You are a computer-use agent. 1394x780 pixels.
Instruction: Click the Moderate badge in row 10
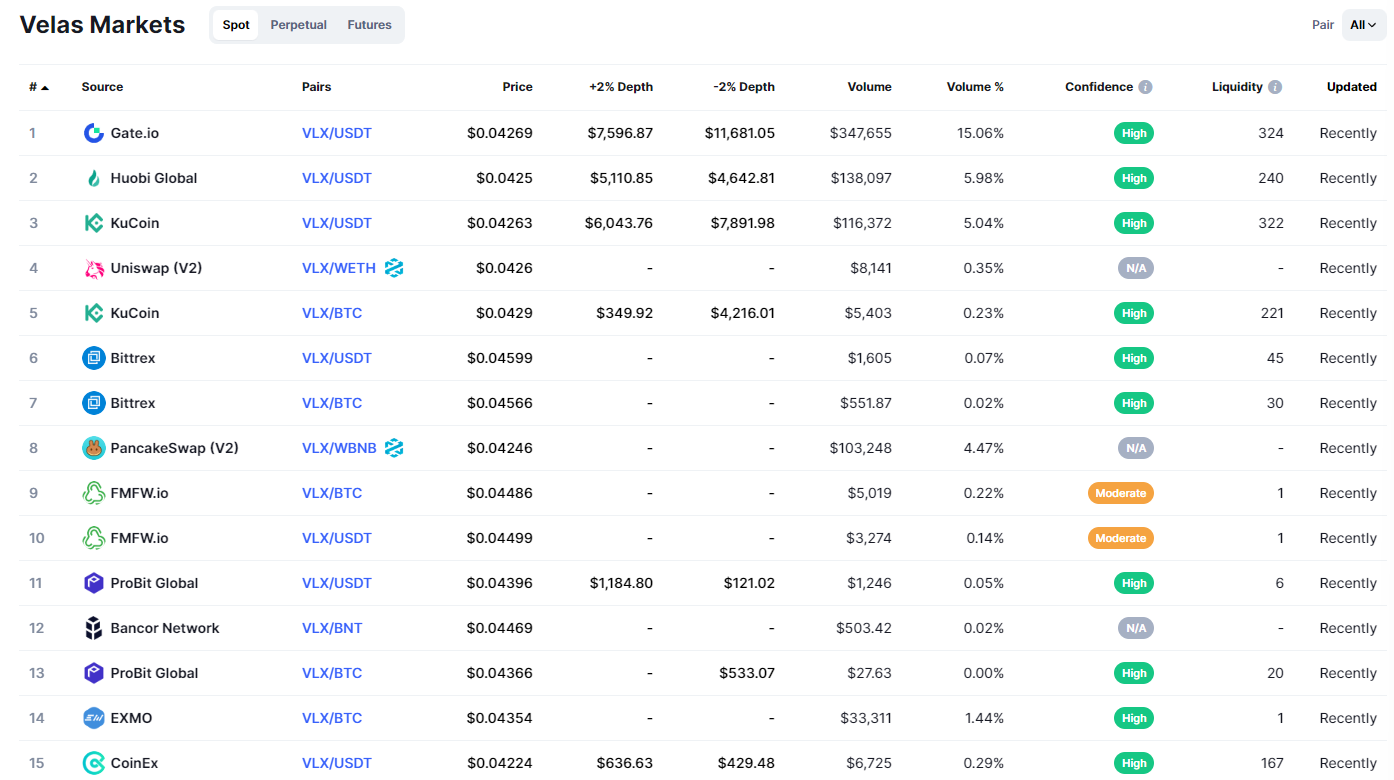click(x=1121, y=538)
